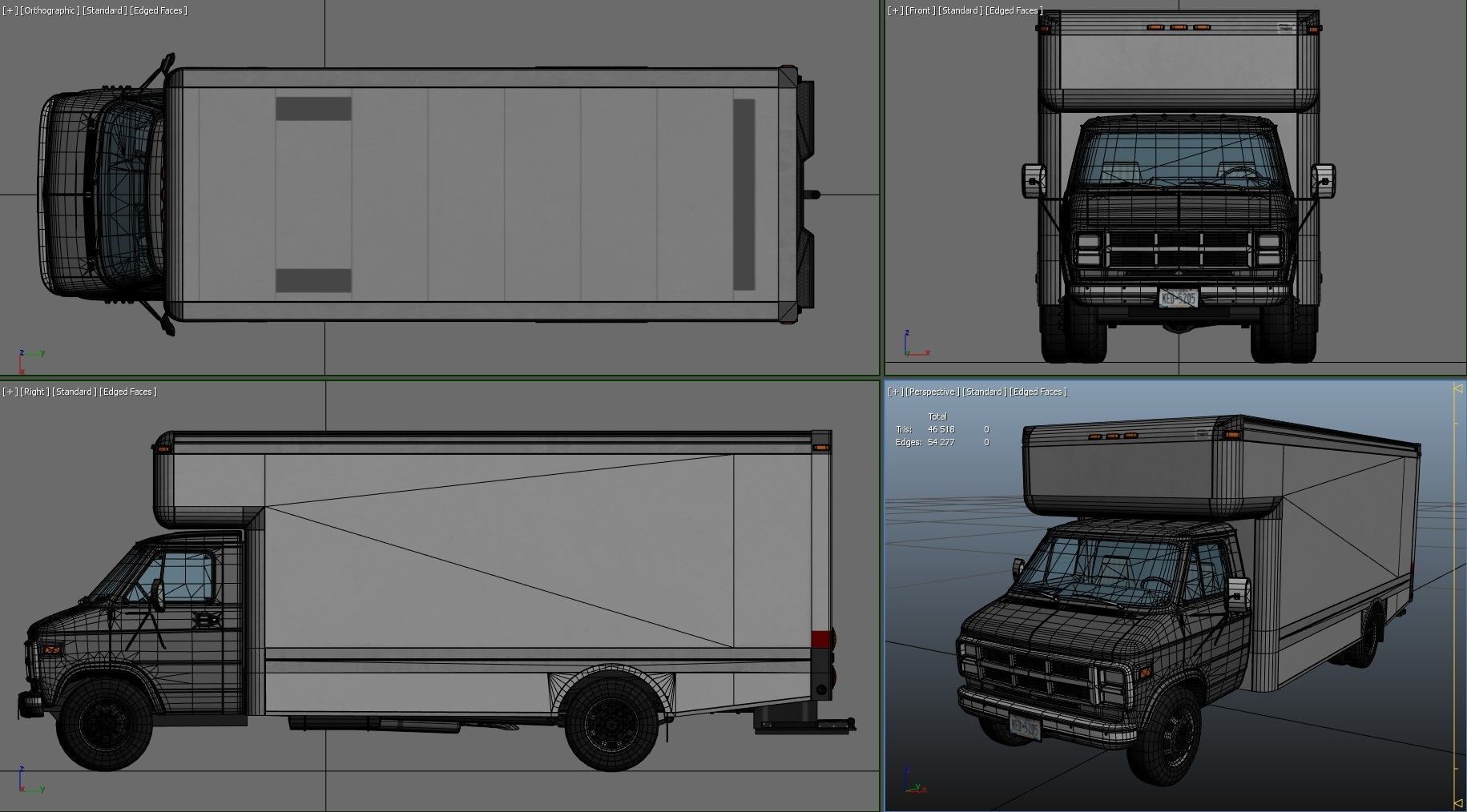Click the Edges count 54 277 statistic
1467x812 pixels.
click(941, 442)
